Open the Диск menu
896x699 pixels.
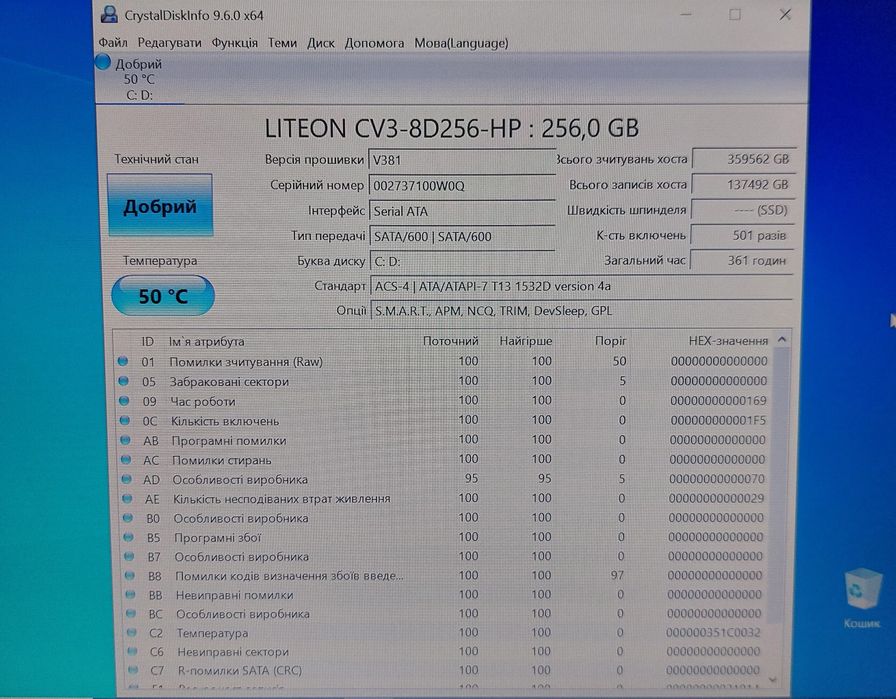pyautogui.click(x=321, y=43)
